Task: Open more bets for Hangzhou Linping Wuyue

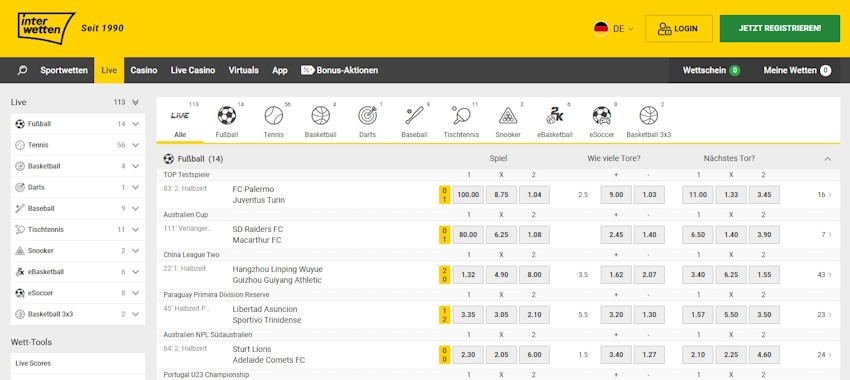Action: tap(825, 275)
